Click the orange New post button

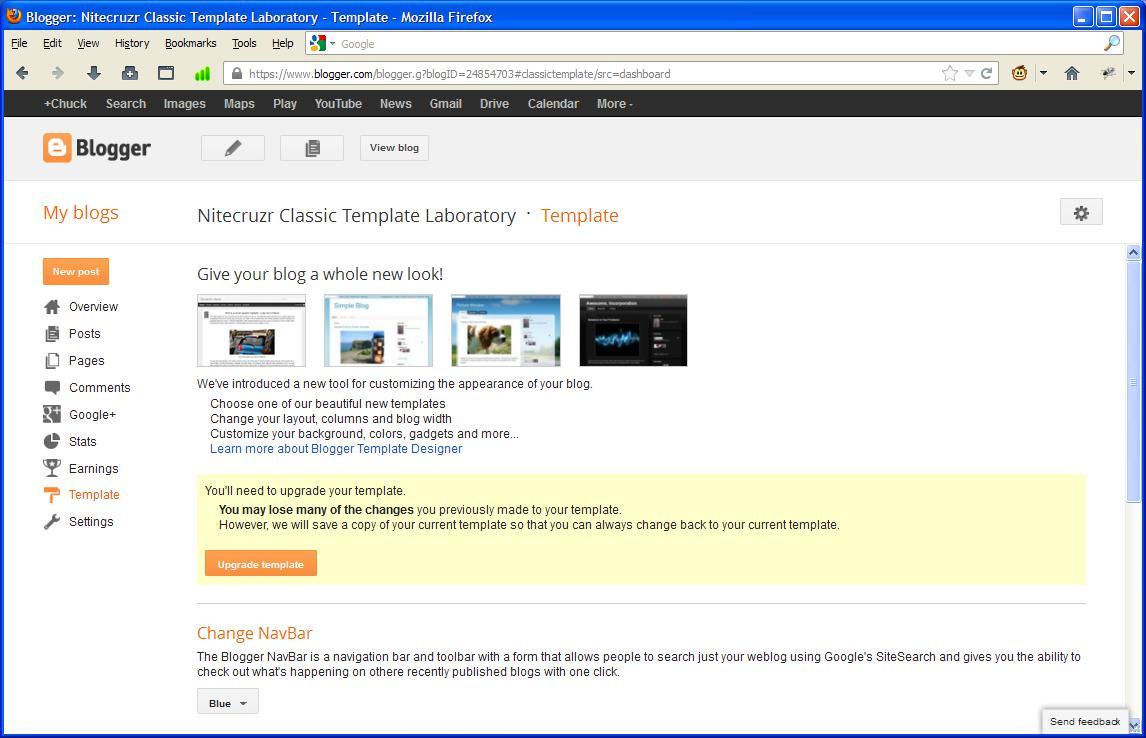point(76,271)
